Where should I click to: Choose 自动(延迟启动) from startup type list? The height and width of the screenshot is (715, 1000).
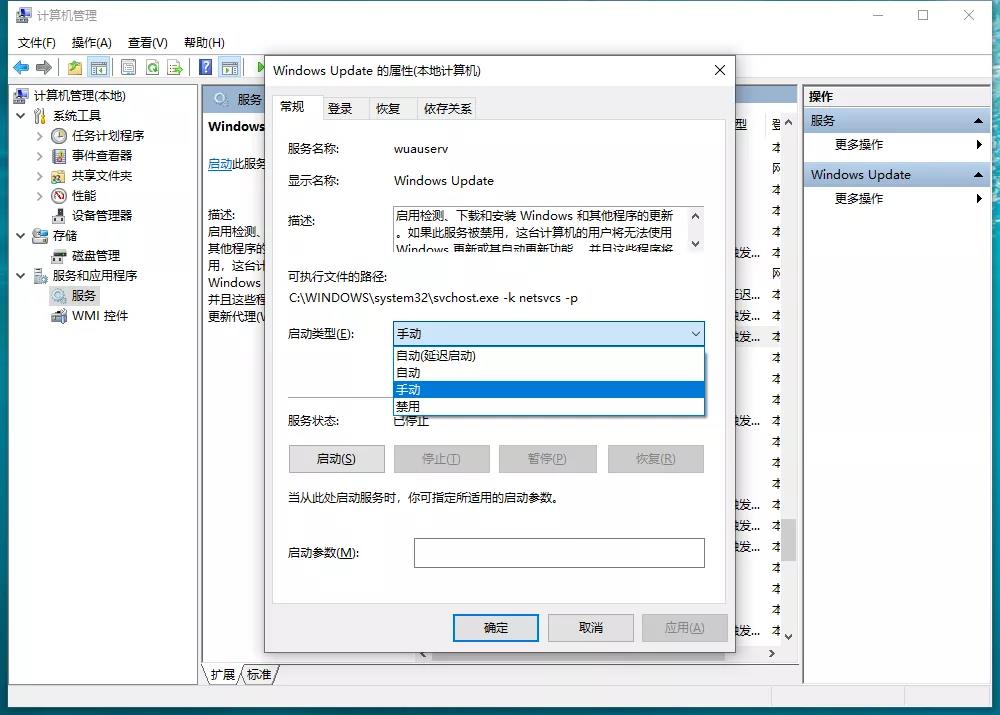pyautogui.click(x=548, y=356)
